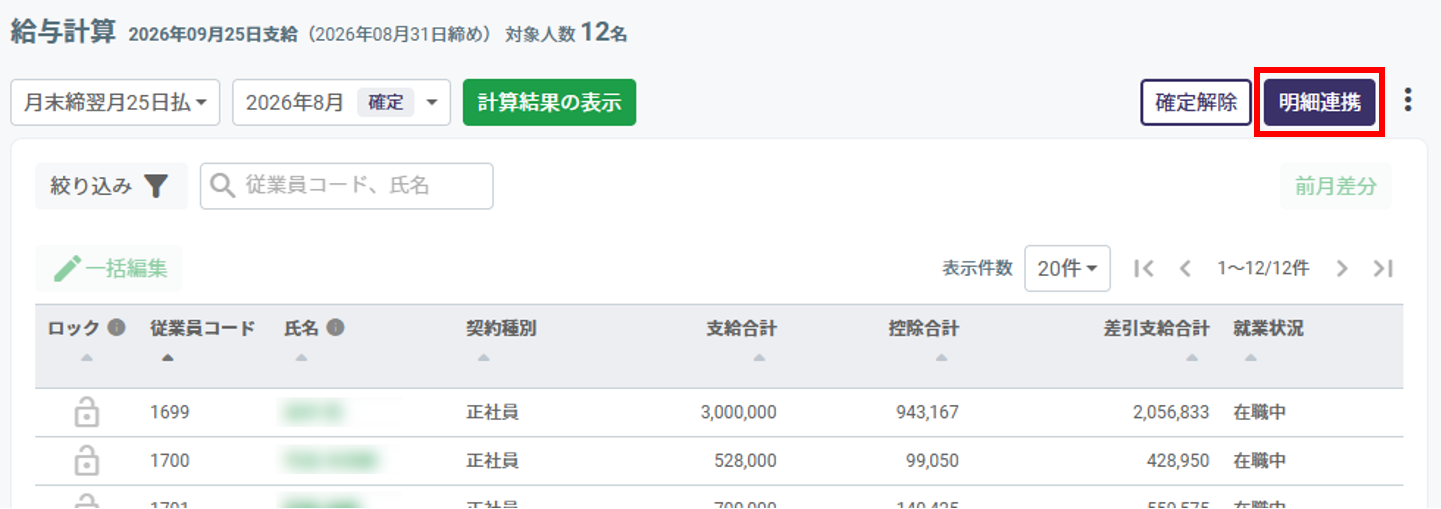Sort by 従業員コード column
The height and width of the screenshot is (509, 1441).
click(x=167, y=358)
